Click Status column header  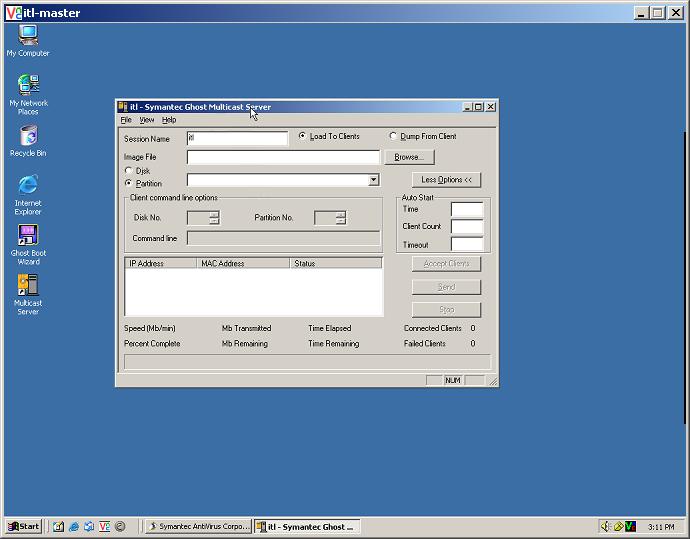[336, 263]
